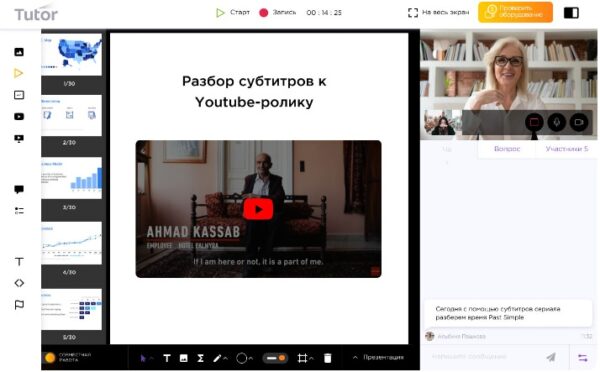The width and height of the screenshot is (600, 372).
Task: Click the screen share button on video
Action: (x=534, y=122)
